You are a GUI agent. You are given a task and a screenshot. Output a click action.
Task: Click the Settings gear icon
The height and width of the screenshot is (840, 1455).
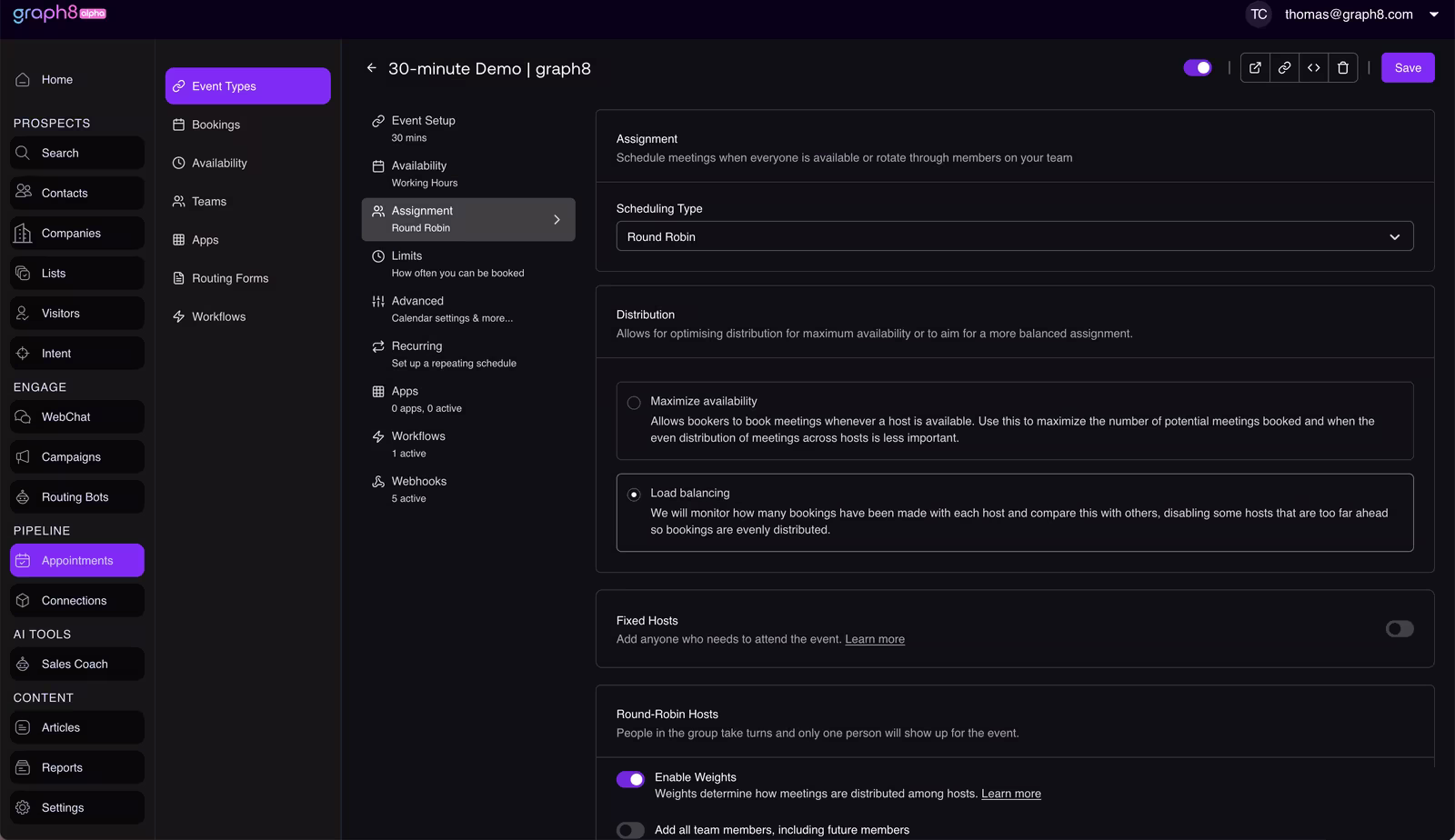point(23,808)
